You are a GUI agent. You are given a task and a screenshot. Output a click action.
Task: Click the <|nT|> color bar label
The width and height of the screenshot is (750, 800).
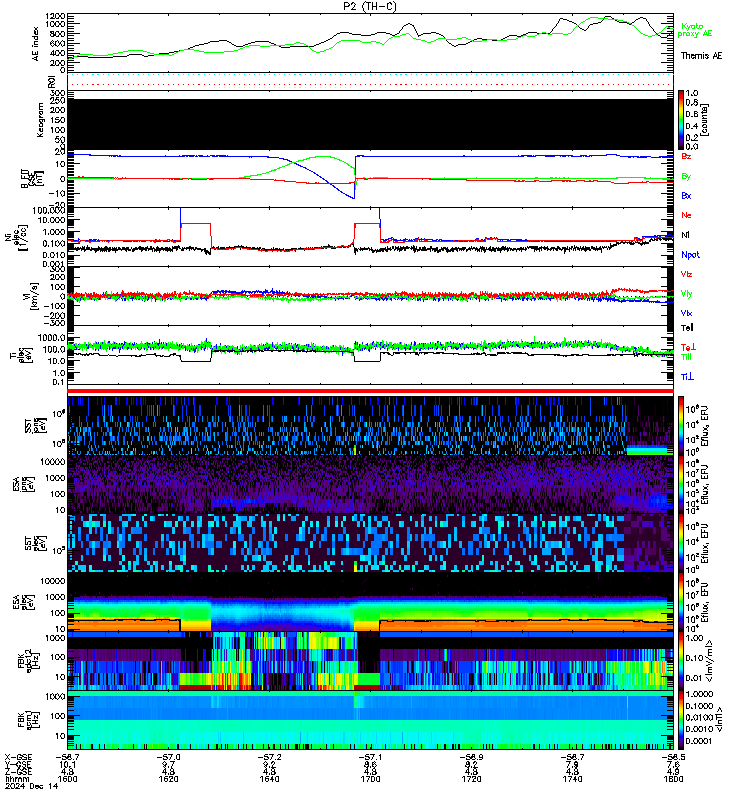(x=719, y=719)
